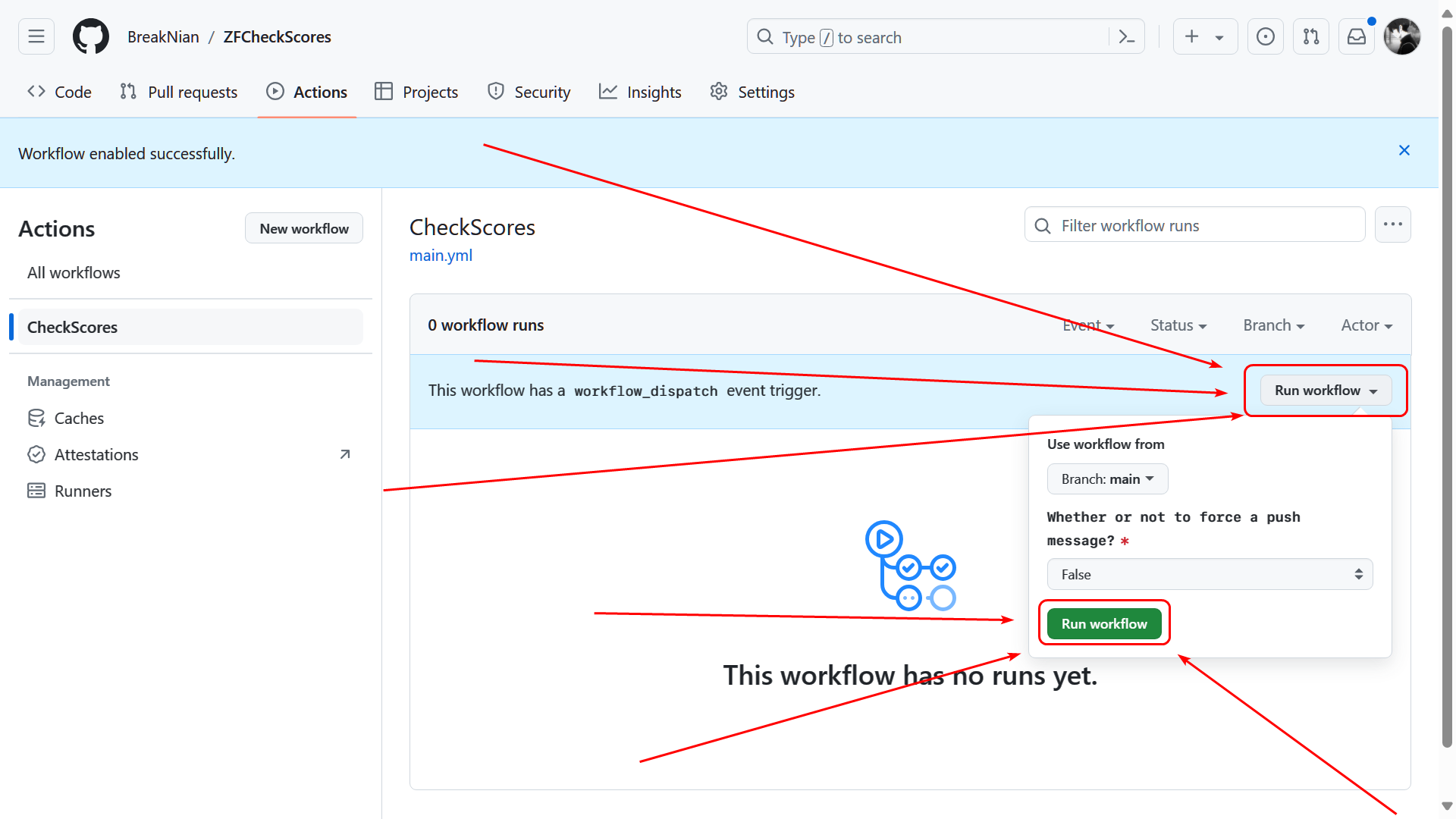Viewport: 1456px width, 819px height.
Task: Open the pull requests icon in header
Action: [1311, 36]
